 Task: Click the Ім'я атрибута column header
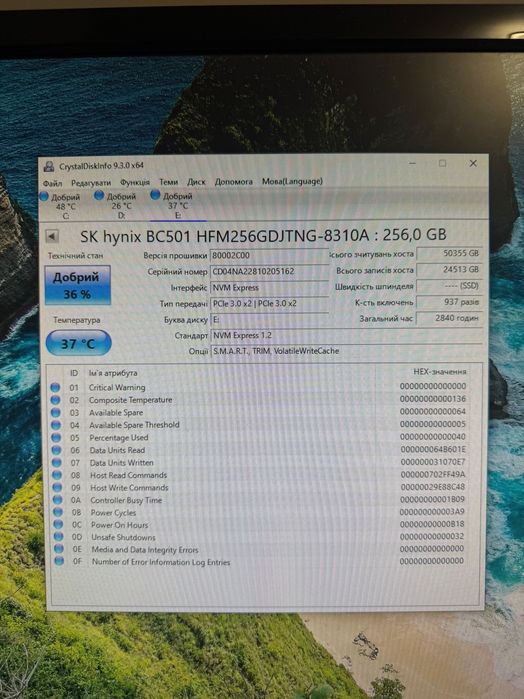tap(113, 373)
